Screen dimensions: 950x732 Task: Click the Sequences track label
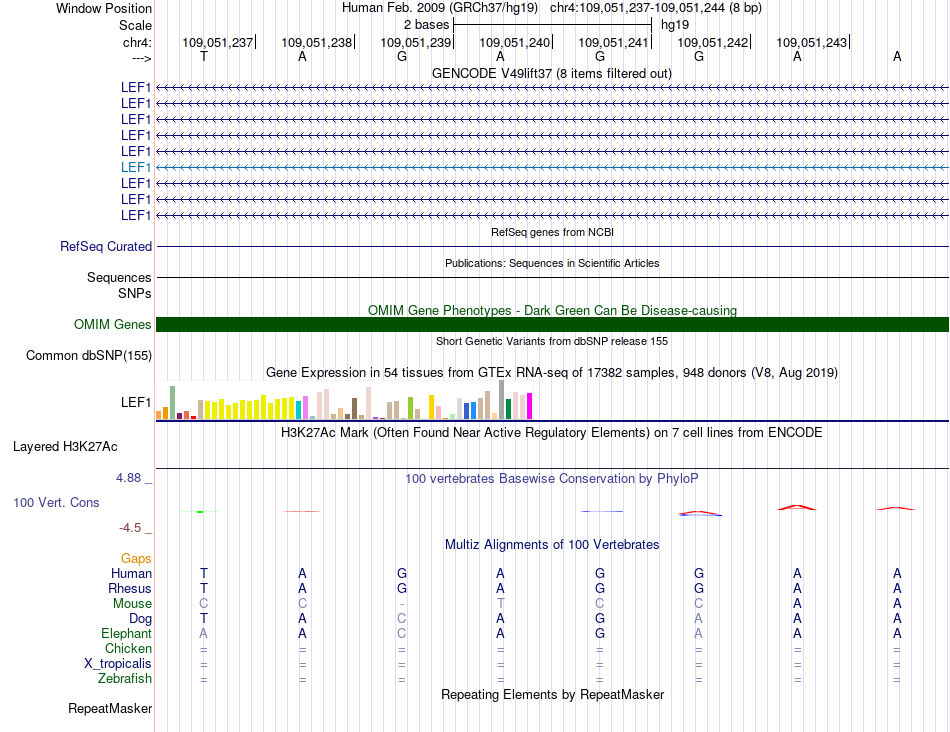pyautogui.click(x=119, y=278)
